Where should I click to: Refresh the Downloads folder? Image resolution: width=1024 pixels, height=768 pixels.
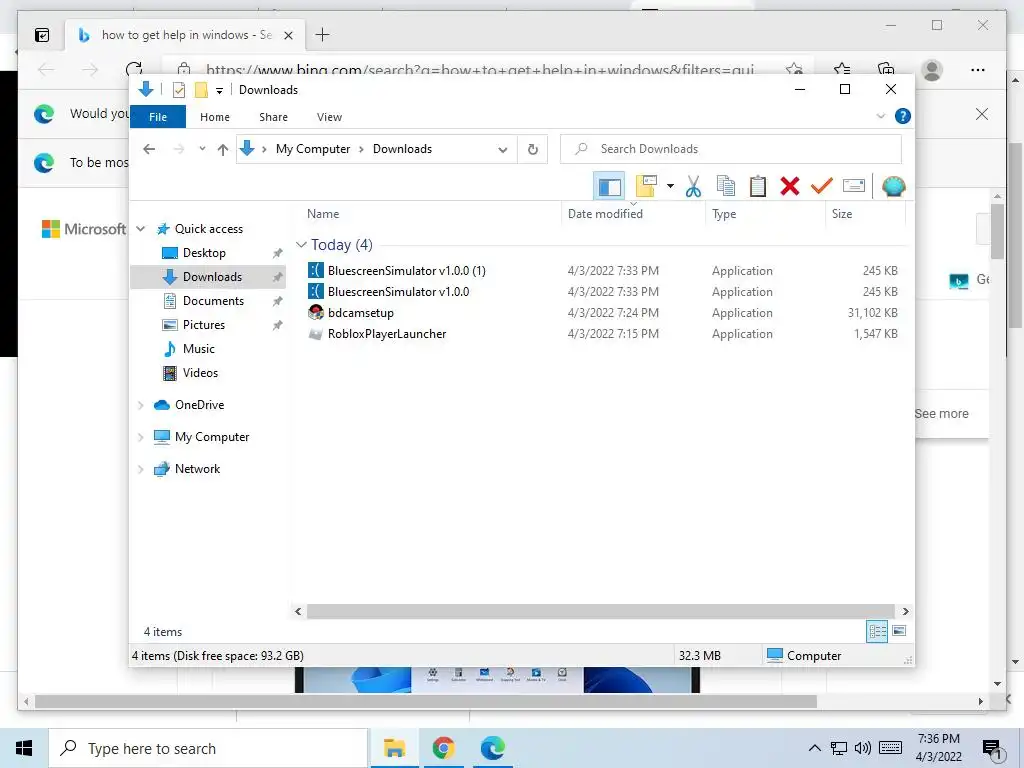coord(533,150)
